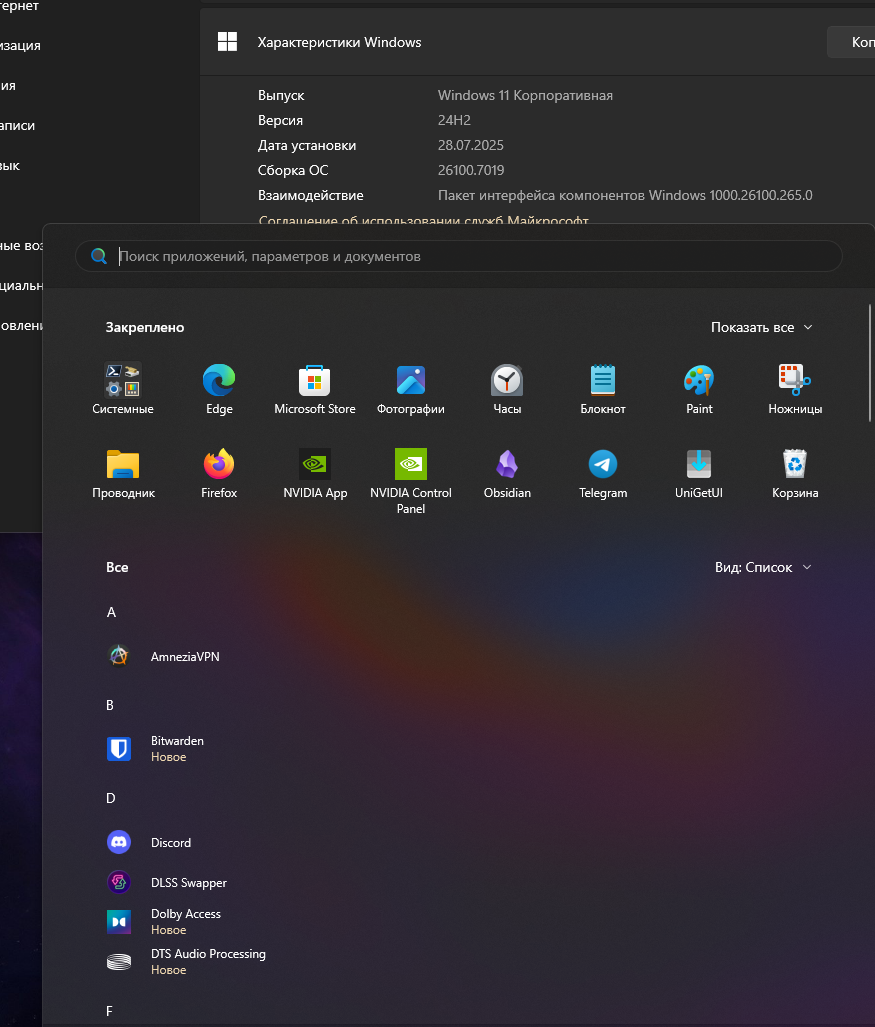The image size is (875, 1027).
Task: Open Telegram from pinned apps
Action: coord(603,474)
